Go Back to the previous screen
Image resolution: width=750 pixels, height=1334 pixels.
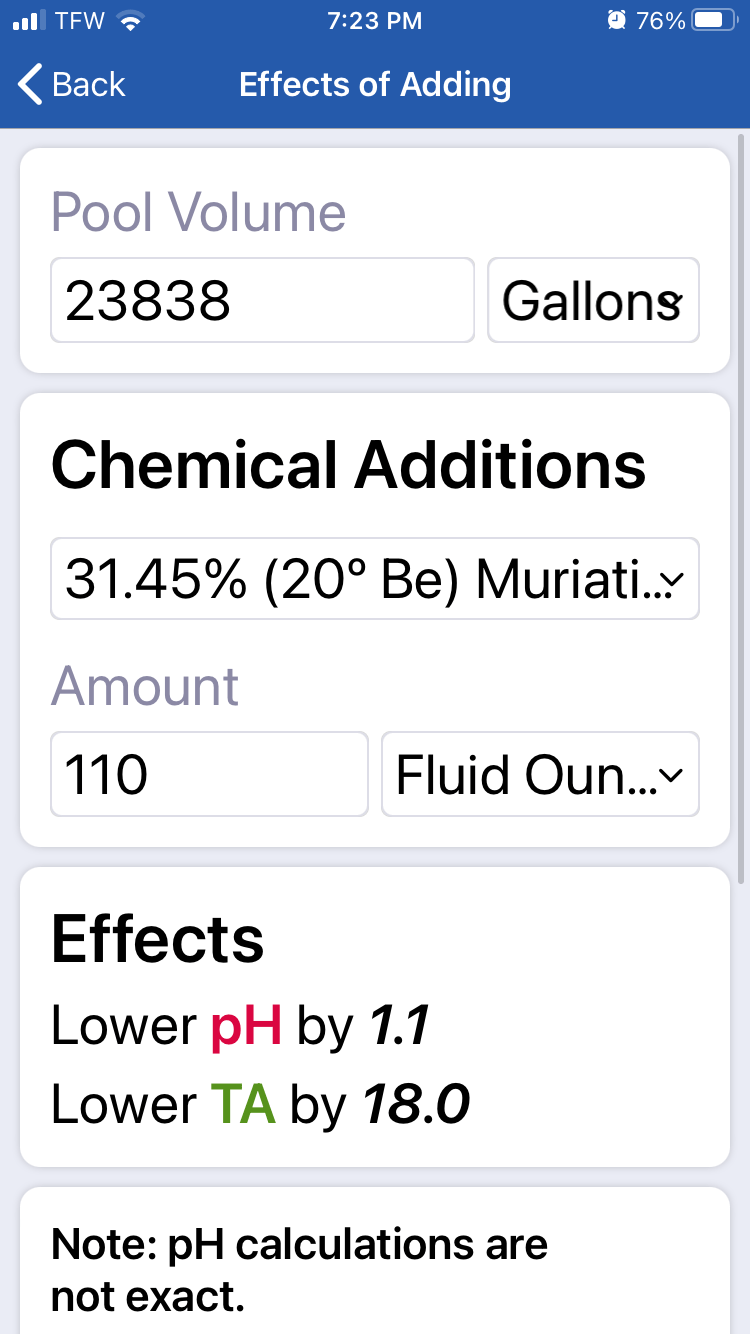[x=72, y=85]
